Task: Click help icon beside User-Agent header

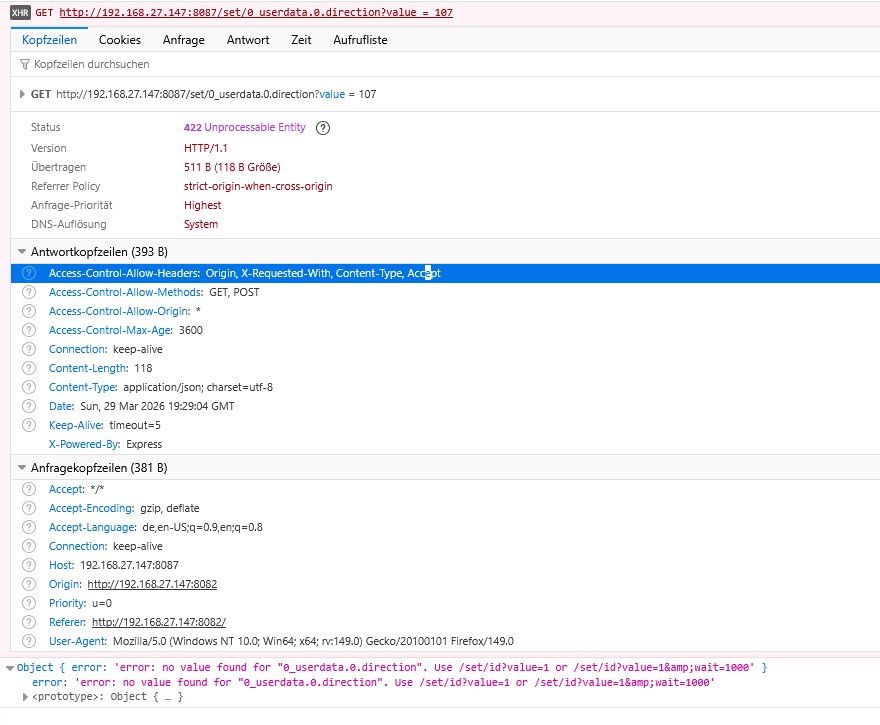Action: point(29,641)
